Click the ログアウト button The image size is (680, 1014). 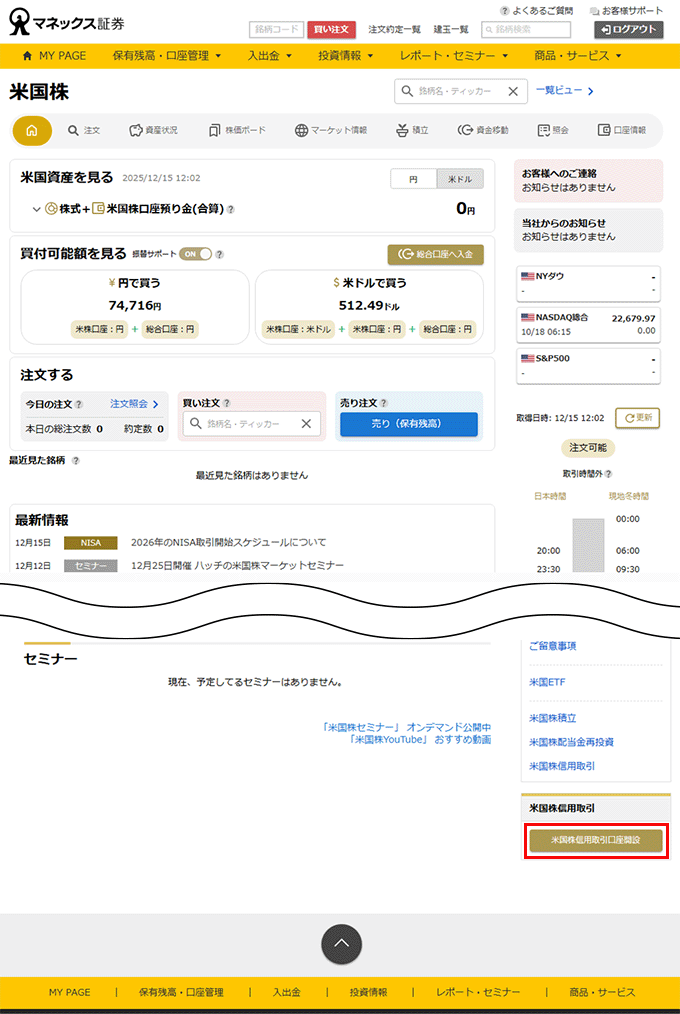pyautogui.click(x=629, y=30)
